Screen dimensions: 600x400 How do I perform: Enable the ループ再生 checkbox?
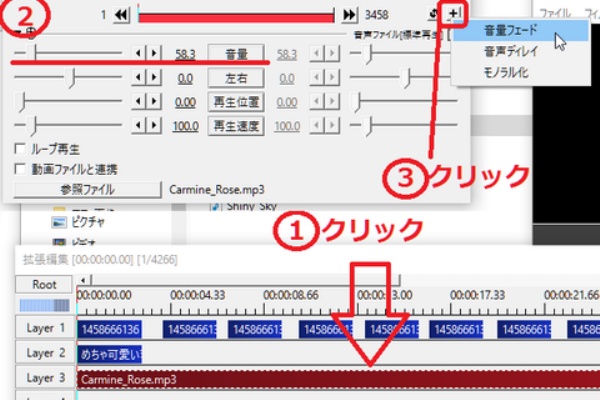point(20,149)
